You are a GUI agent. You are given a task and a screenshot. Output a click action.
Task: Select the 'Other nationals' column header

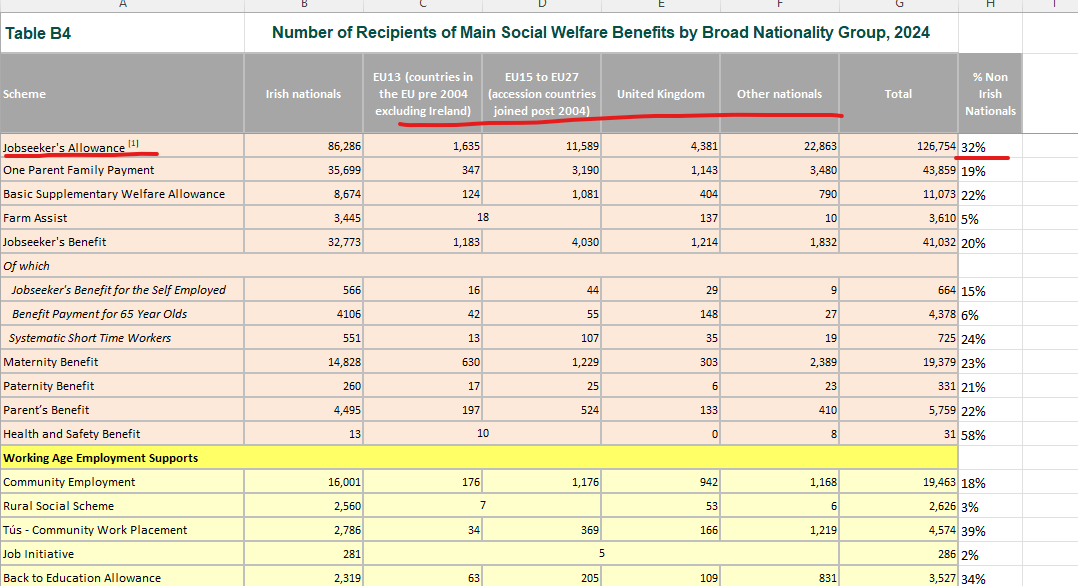(x=780, y=94)
